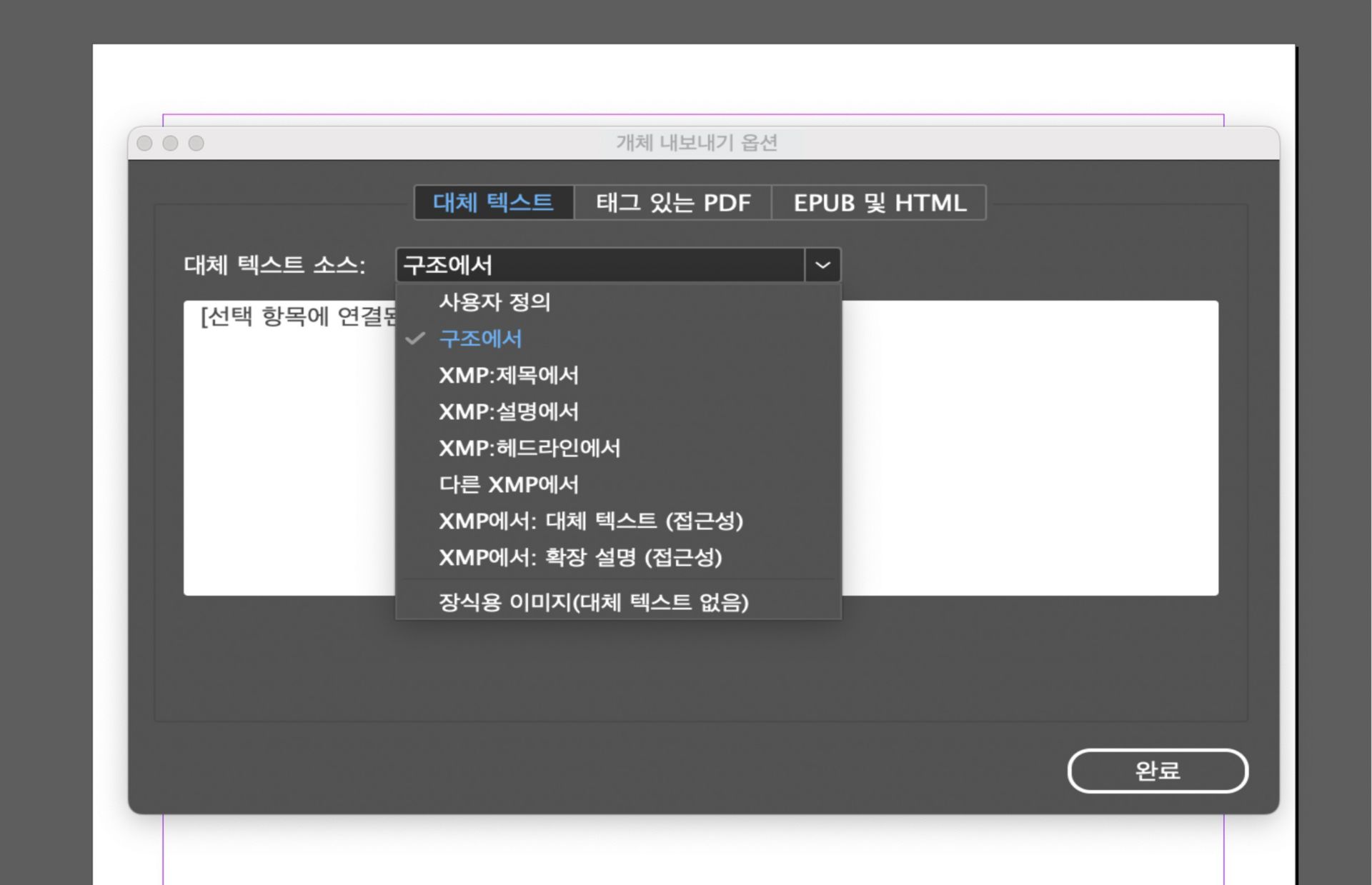The height and width of the screenshot is (885, 1372).
Task: Mark image as 장식용 이미지 with no alt text
Action: [x=593, y=602]
